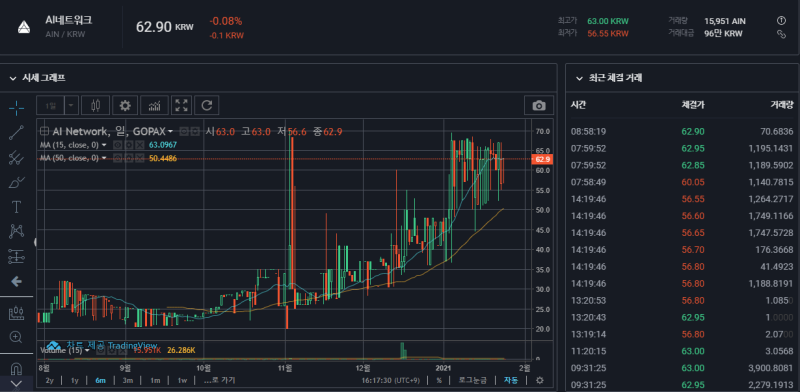Open chart settings gear at bottom right
This screenshot has width=800, height=392.
540,380
